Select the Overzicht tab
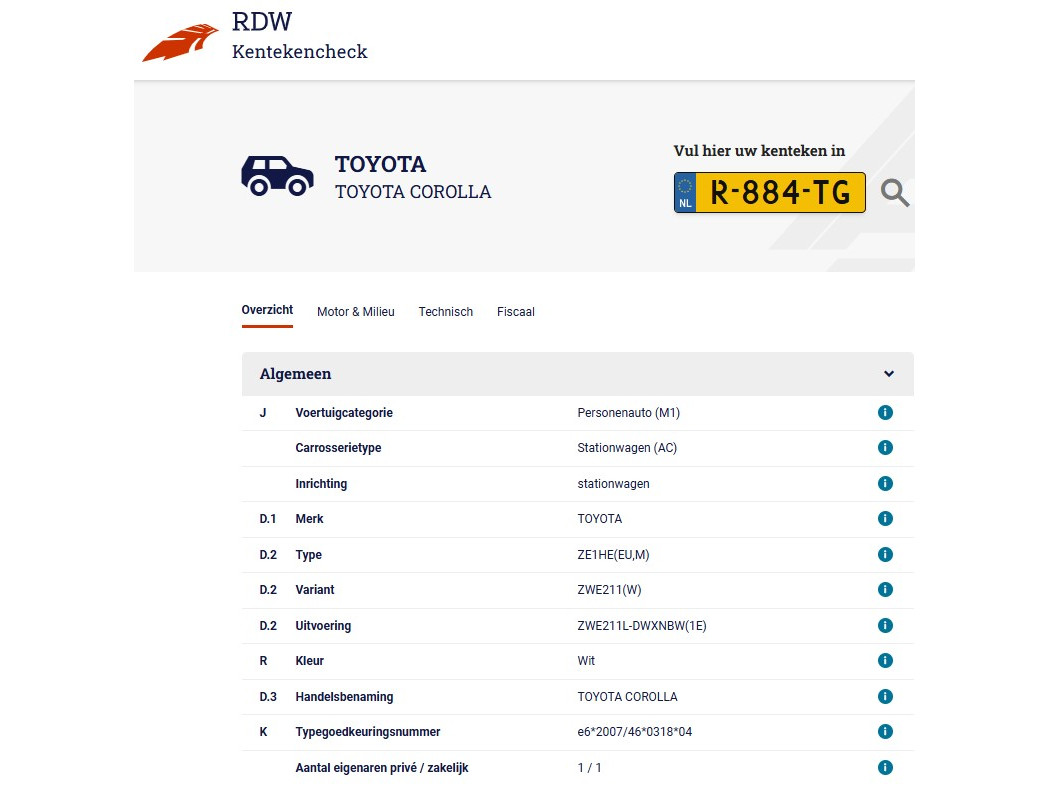 [267, 310]
